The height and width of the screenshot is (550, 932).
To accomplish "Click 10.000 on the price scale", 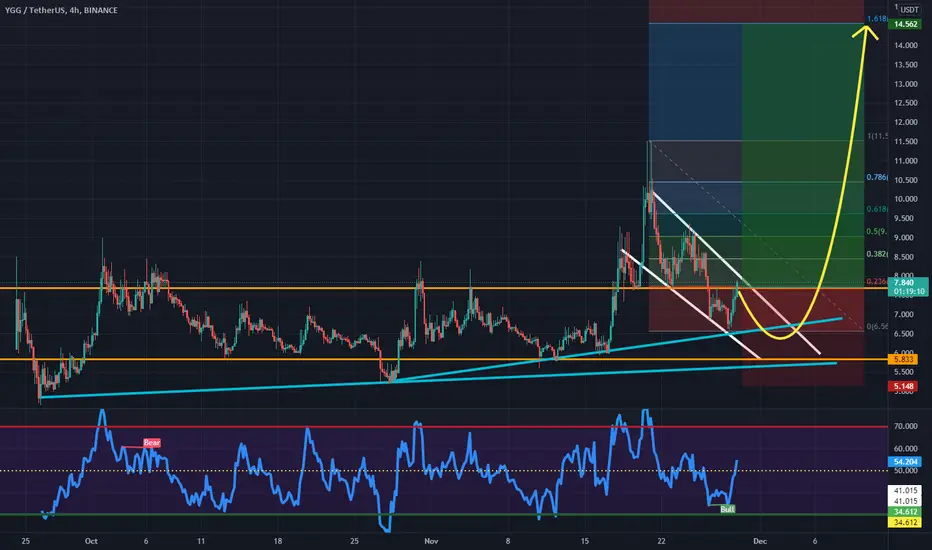I will 905,199.
